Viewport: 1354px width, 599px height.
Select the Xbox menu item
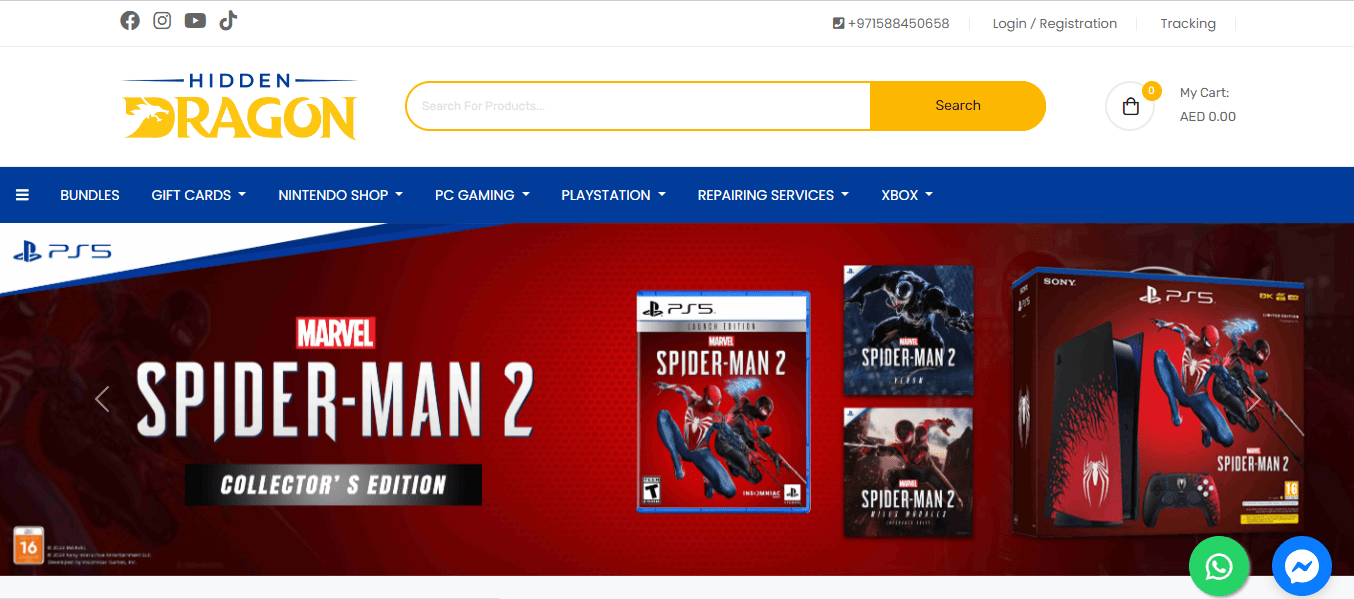[906, 195]
